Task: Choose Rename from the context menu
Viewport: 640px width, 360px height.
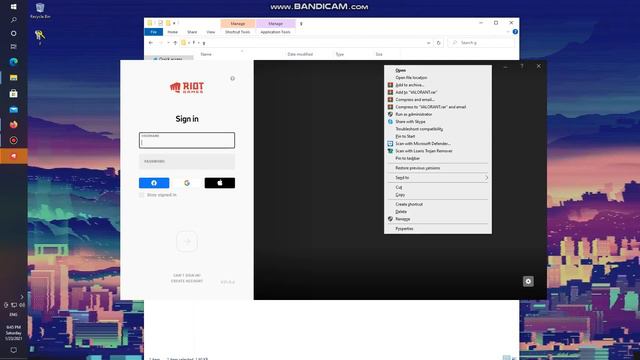Action: coord(438,219)
